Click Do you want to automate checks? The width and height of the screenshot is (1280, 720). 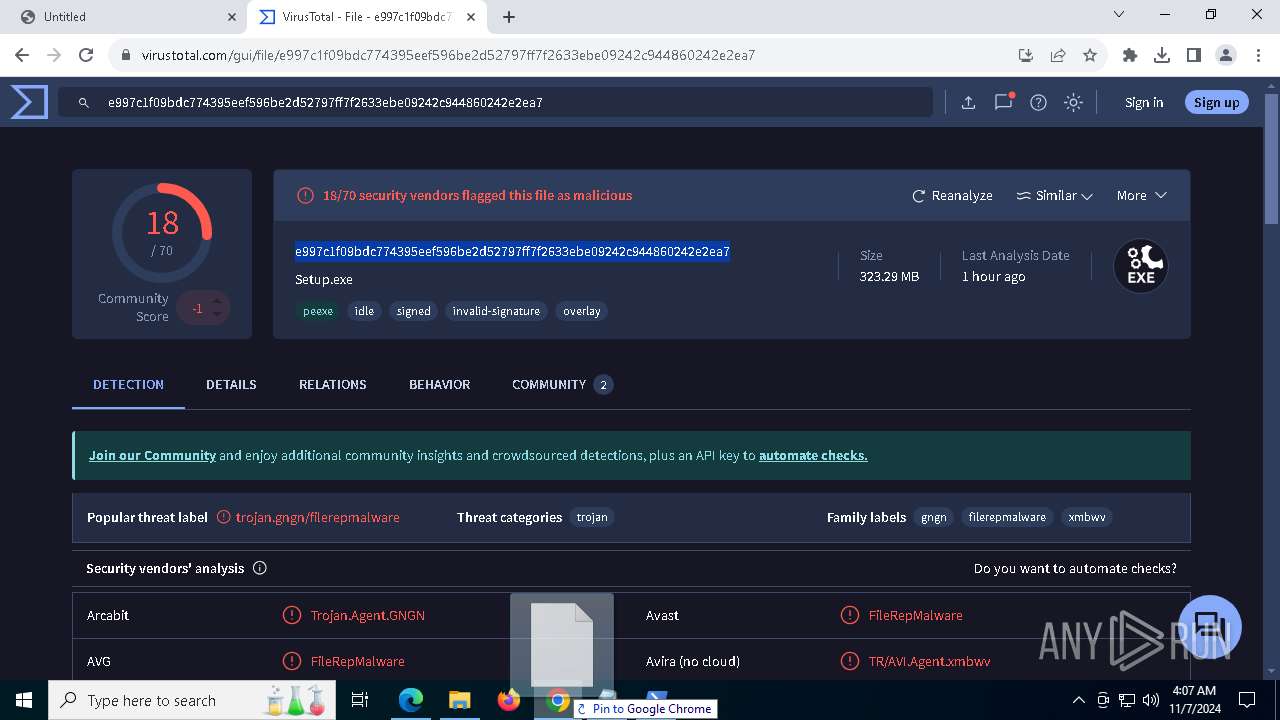click(1075, 568)
